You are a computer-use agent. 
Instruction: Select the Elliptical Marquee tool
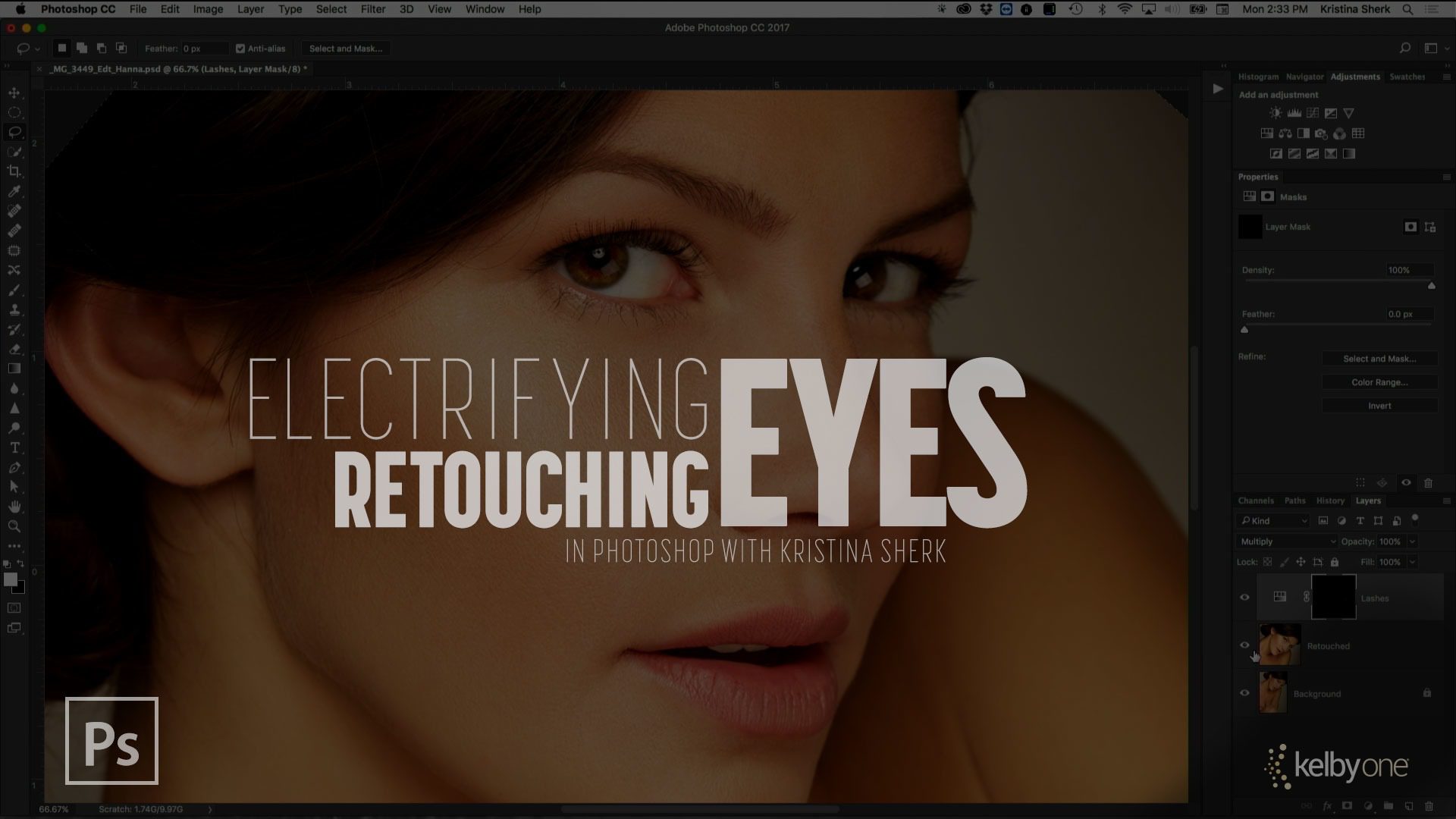point(14,112)
